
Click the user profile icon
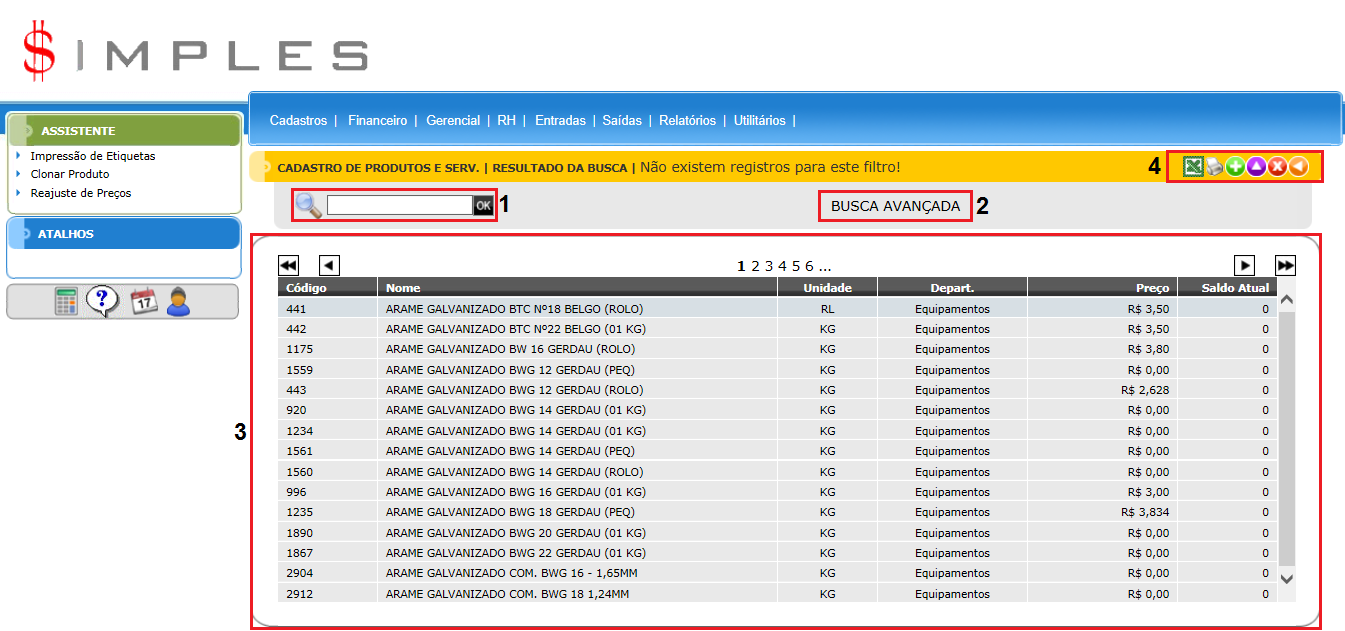[x=179, y=301]
